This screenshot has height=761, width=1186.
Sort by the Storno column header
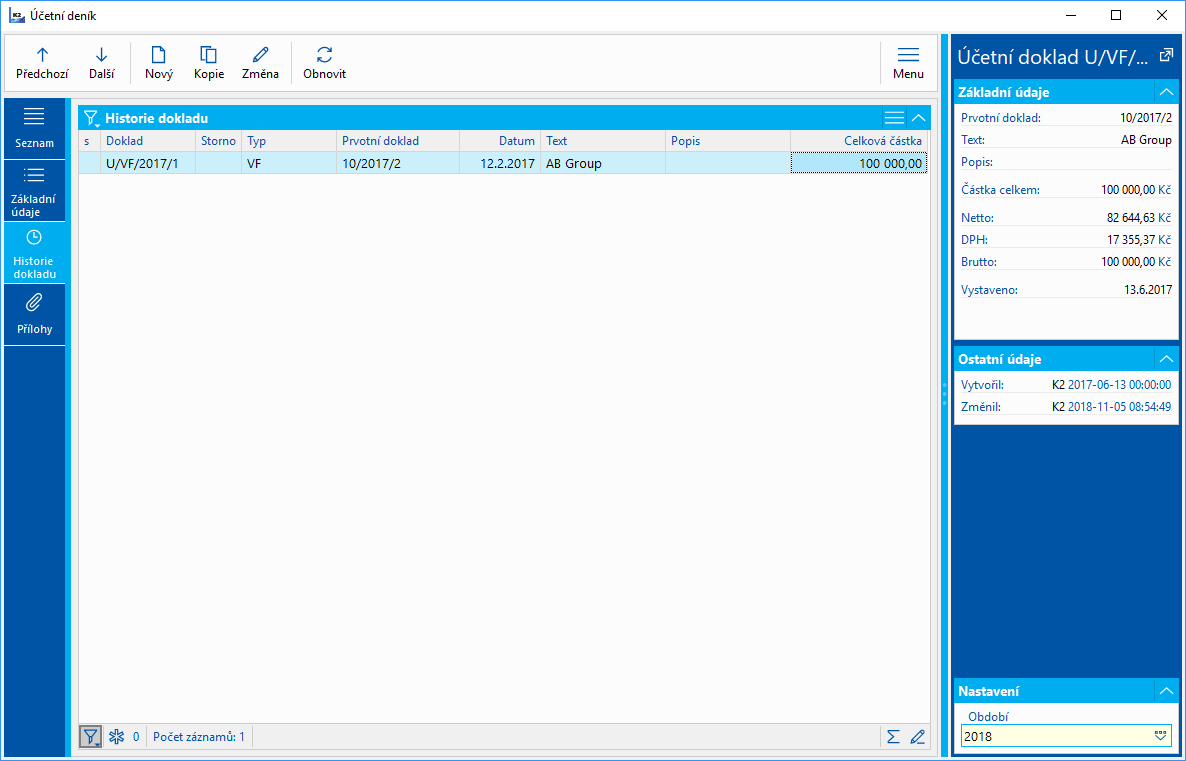[218, 141]
